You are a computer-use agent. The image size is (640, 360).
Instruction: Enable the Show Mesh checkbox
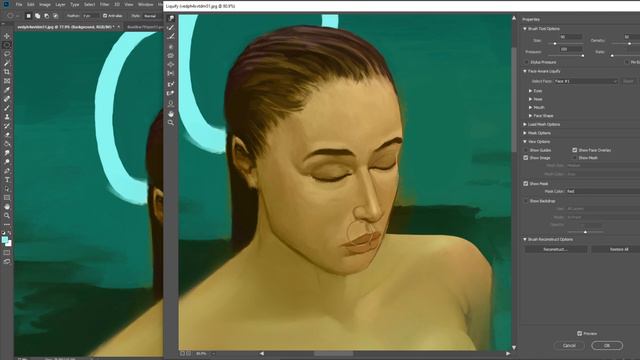575,158
